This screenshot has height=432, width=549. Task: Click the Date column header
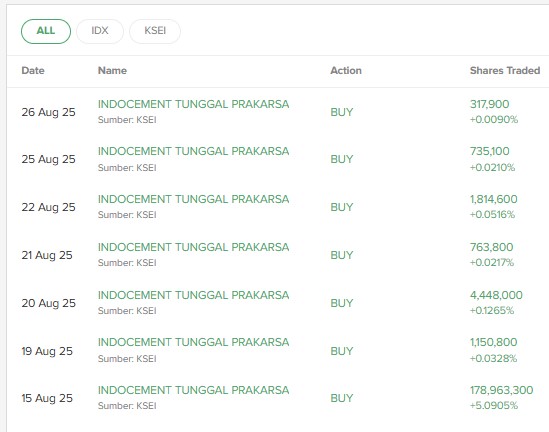pyautogui.click(x=33, y=71)
